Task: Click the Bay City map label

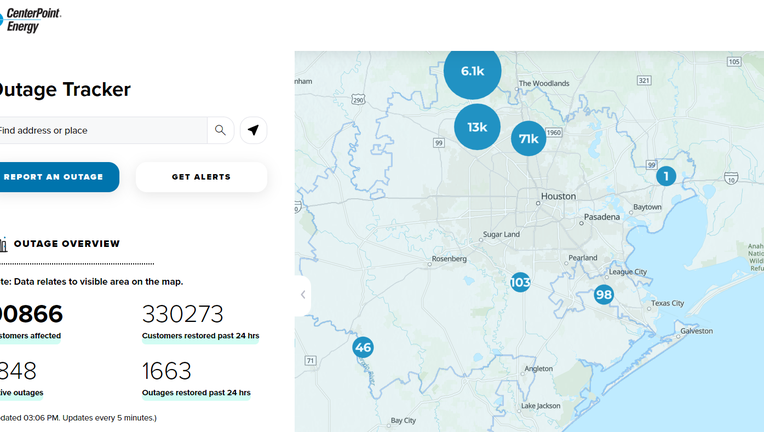Action: [x=403, y=420]
